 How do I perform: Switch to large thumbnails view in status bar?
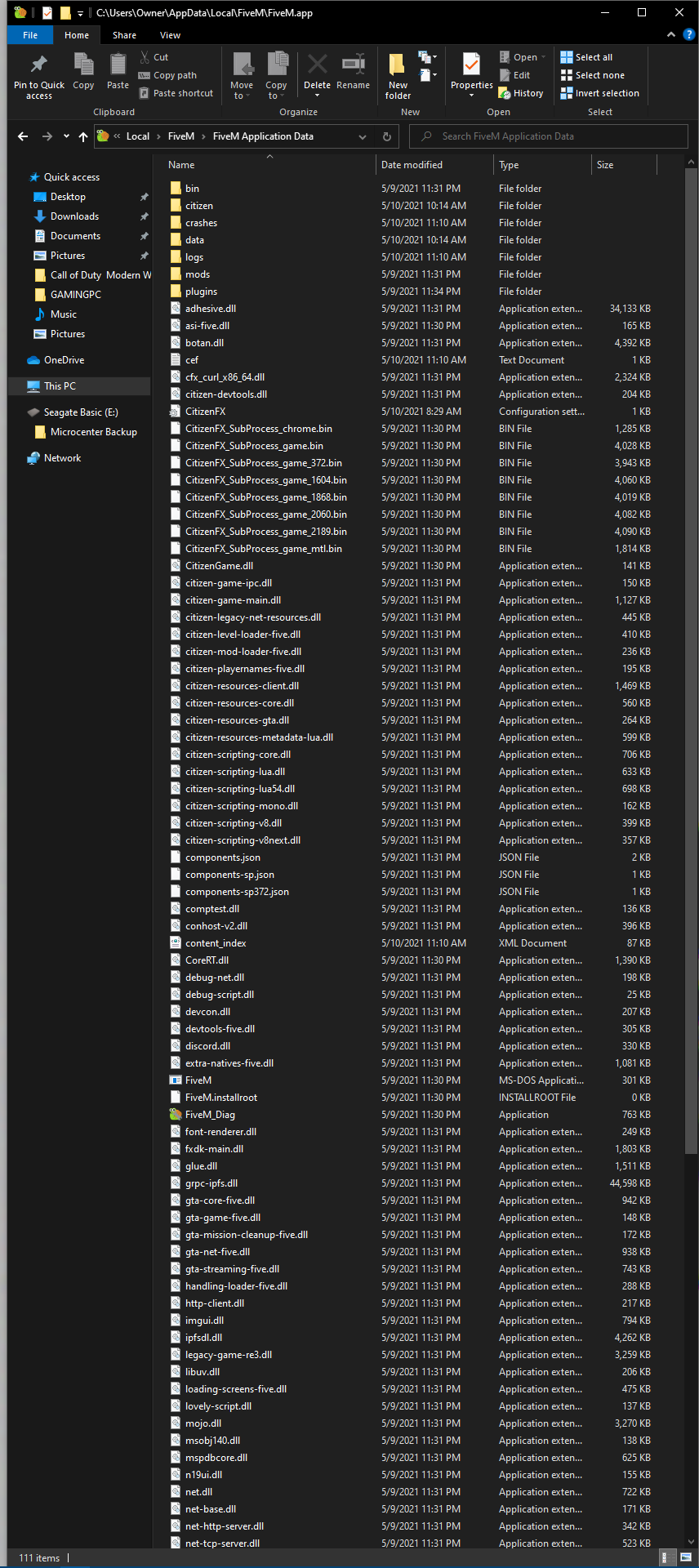(x=686, y=1557)
